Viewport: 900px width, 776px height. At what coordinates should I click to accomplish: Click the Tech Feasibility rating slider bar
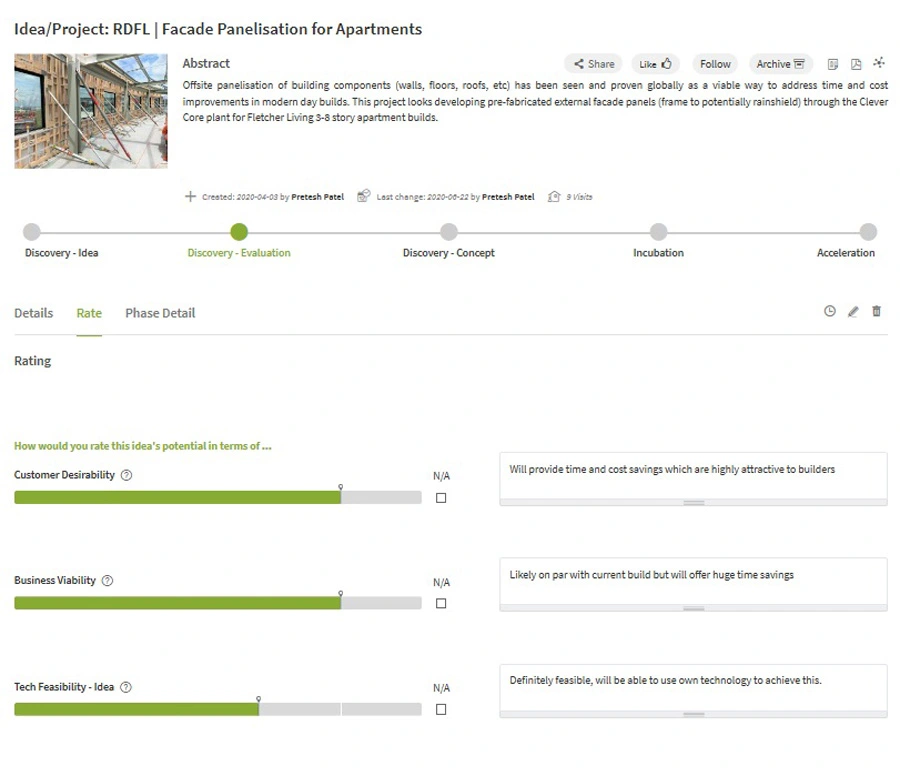pos(218,709)
